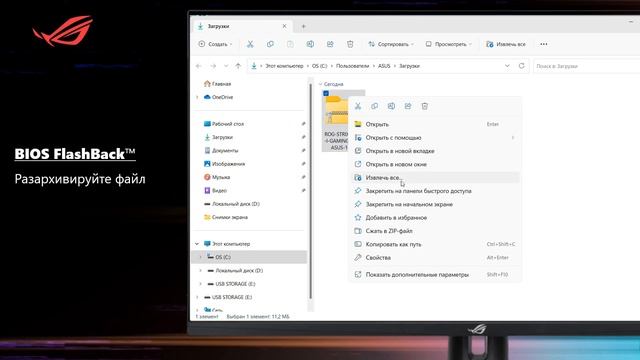
Task: Click the Rename icon in context menu
Action: (x=391, y=106)
